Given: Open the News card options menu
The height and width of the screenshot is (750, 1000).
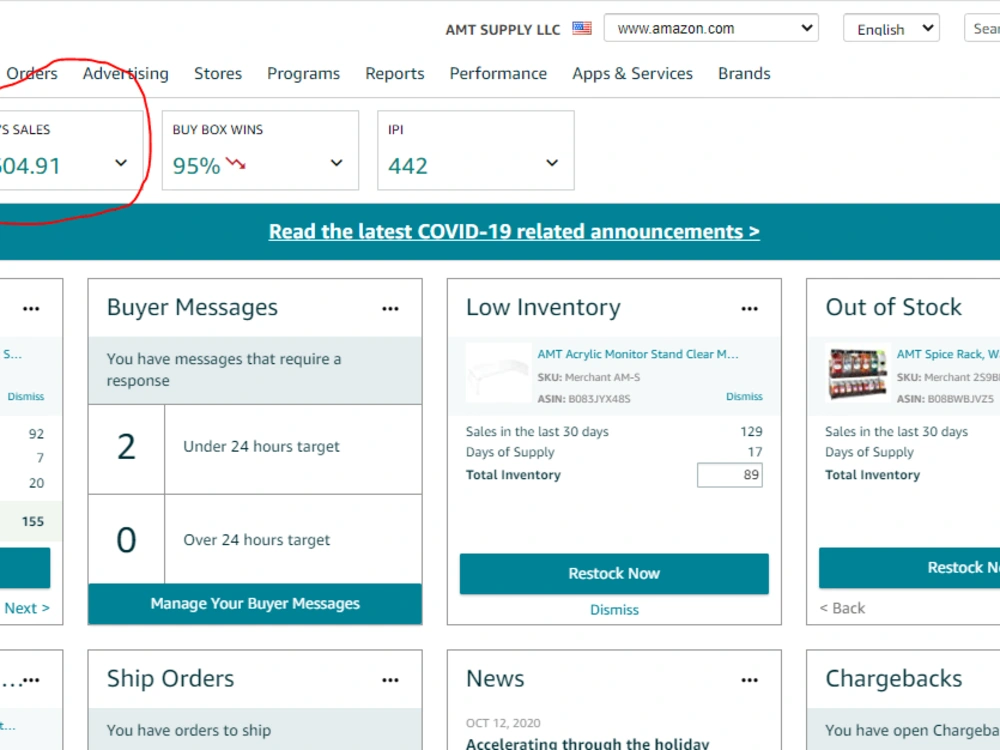Looking at the screenshot, I should [x=749, y=680].
